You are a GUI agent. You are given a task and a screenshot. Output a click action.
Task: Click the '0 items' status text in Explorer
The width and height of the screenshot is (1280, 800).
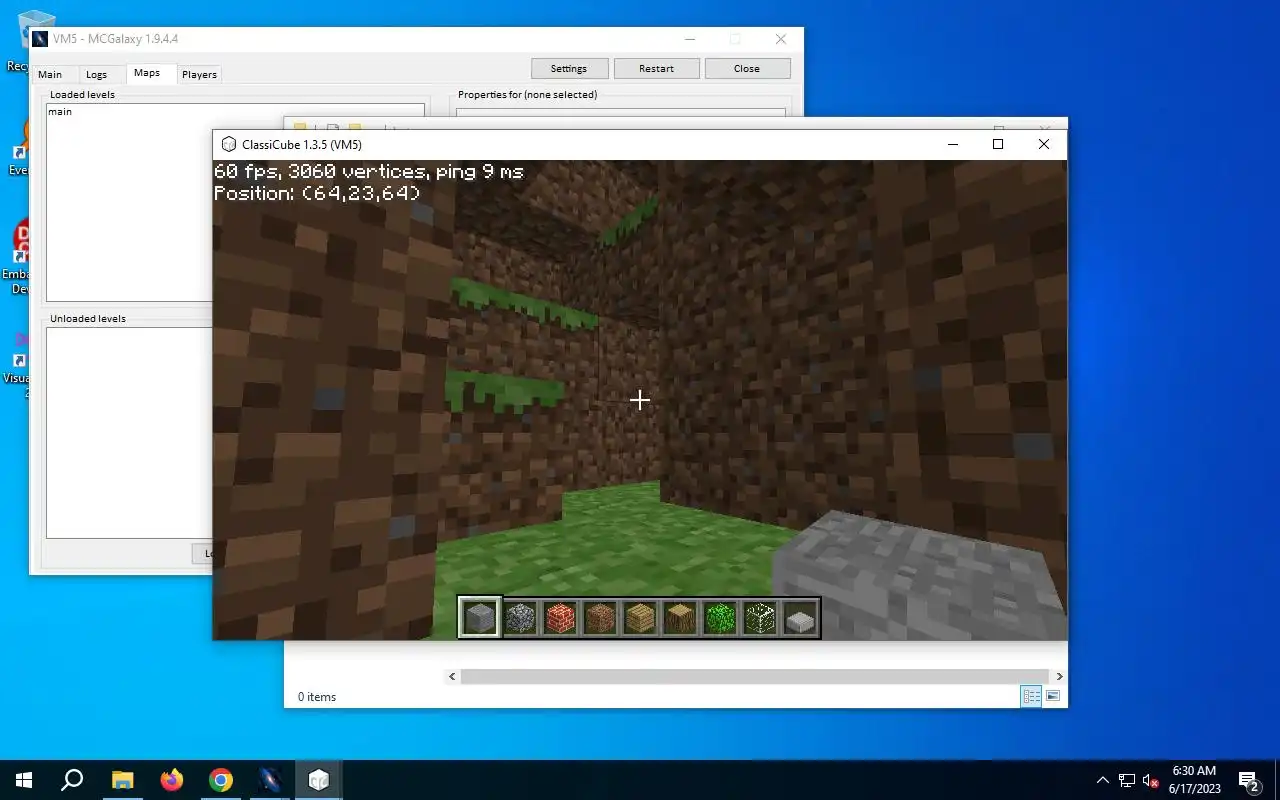point(317,697)
